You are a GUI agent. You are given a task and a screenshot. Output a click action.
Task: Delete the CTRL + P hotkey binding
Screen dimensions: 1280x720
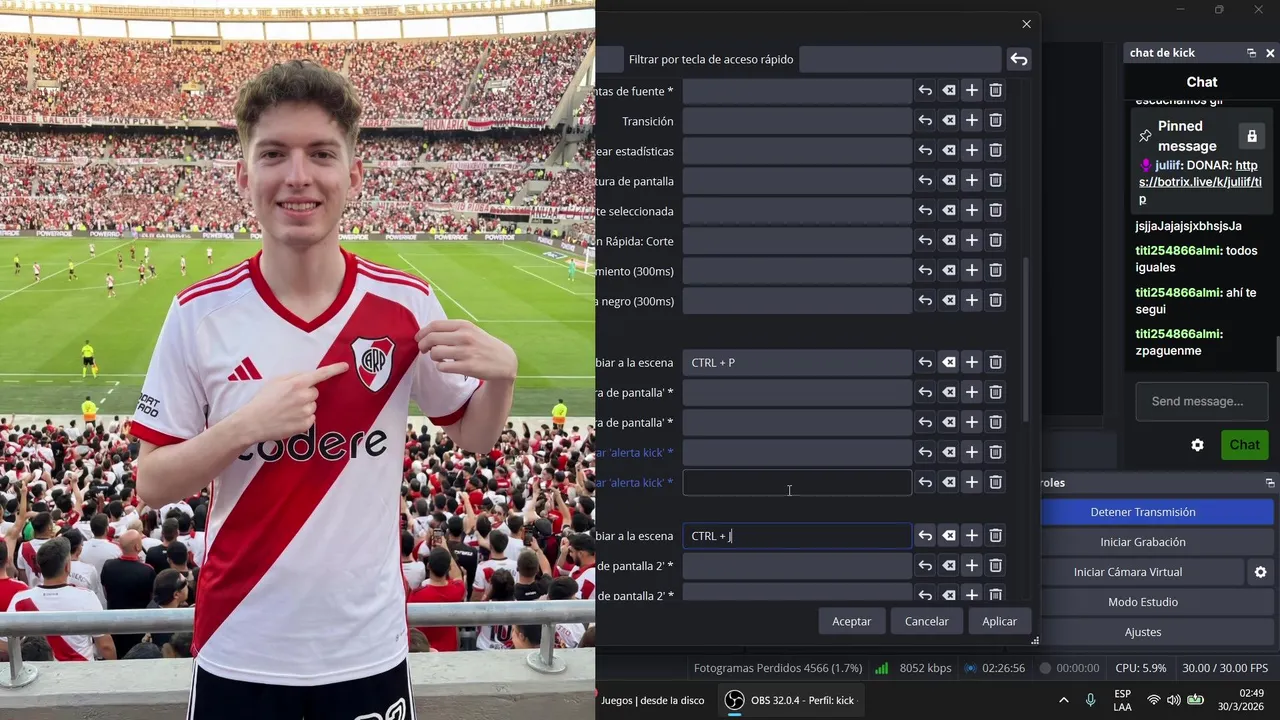(996, 363)
